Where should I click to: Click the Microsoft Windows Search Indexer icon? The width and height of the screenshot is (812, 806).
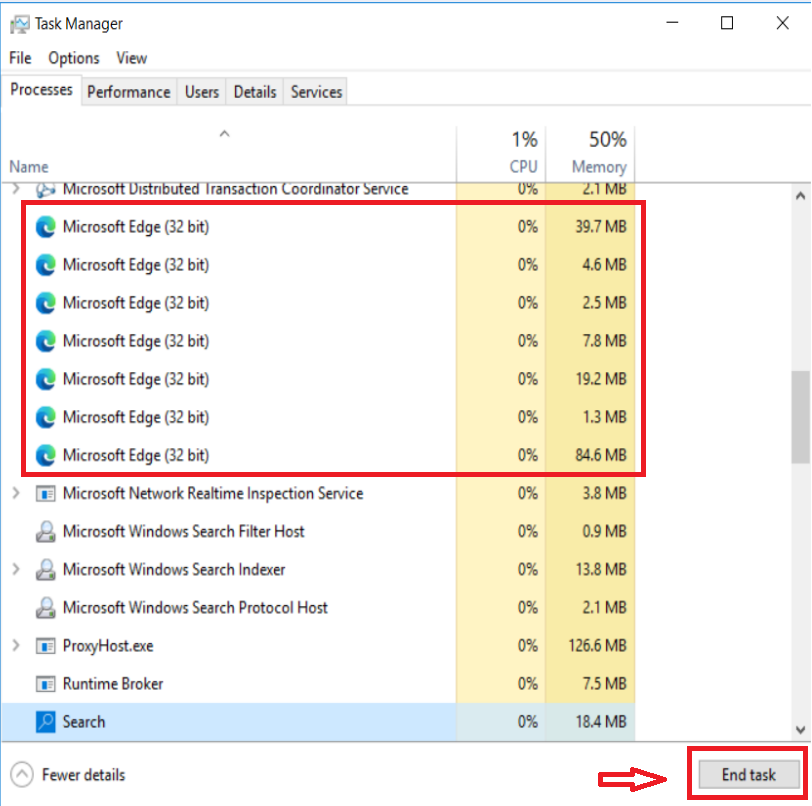(x=46, y=570)
